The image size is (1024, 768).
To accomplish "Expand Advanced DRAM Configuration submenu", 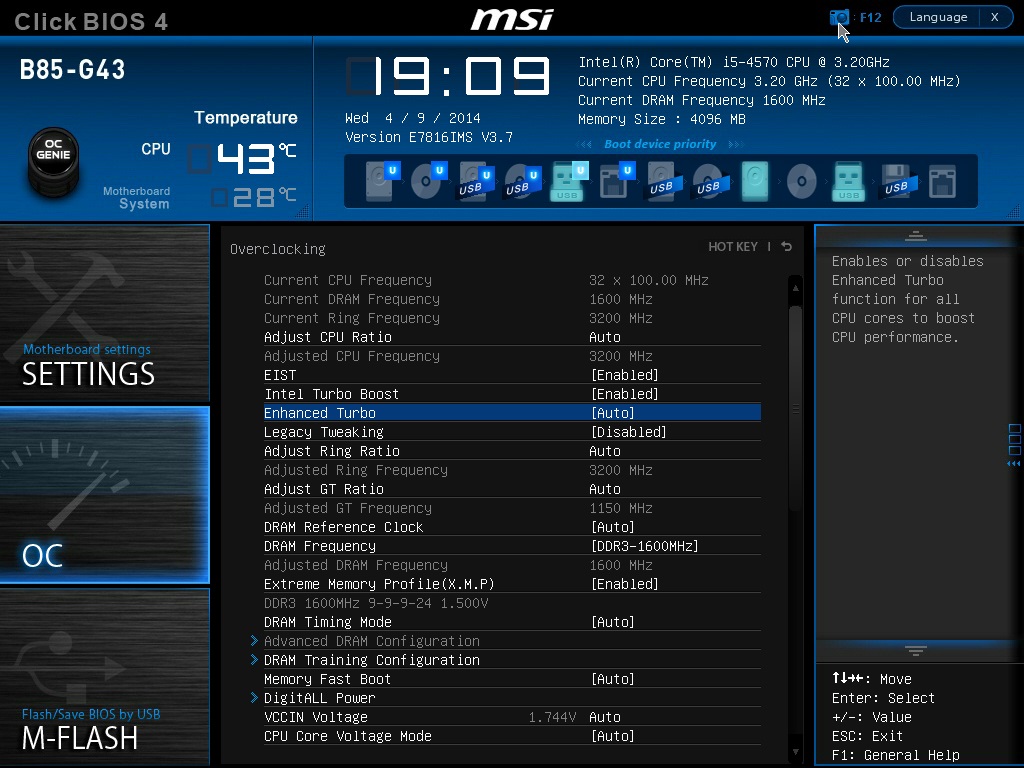I will click(x=372, y=641).
